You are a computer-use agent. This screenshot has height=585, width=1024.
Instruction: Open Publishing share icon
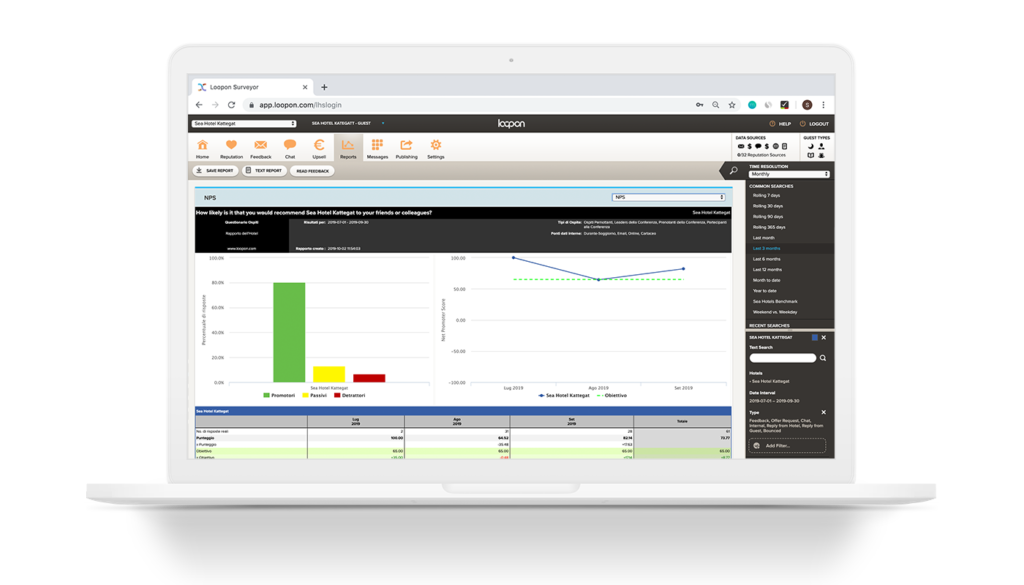click(x=406, y=147)
